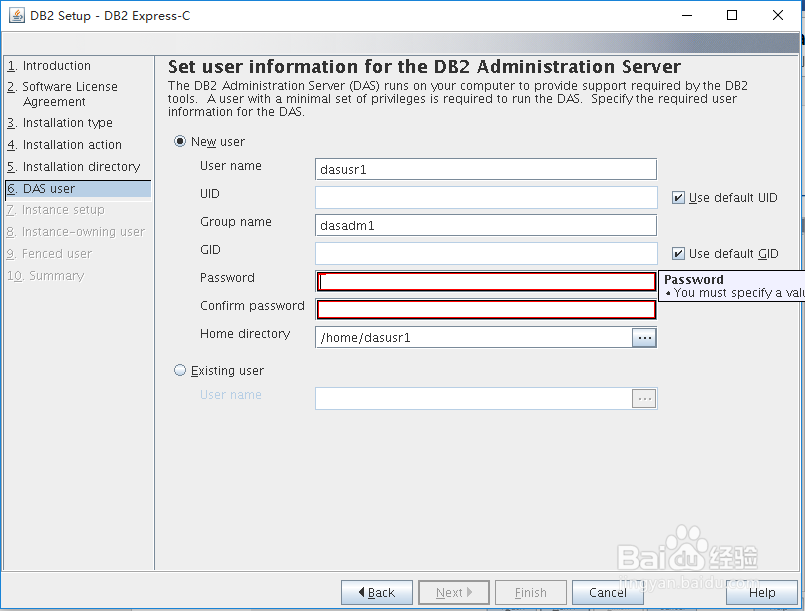Viewport: 805px width, 611px height.
Task: Click the Finish button
Action: (531, 593)
